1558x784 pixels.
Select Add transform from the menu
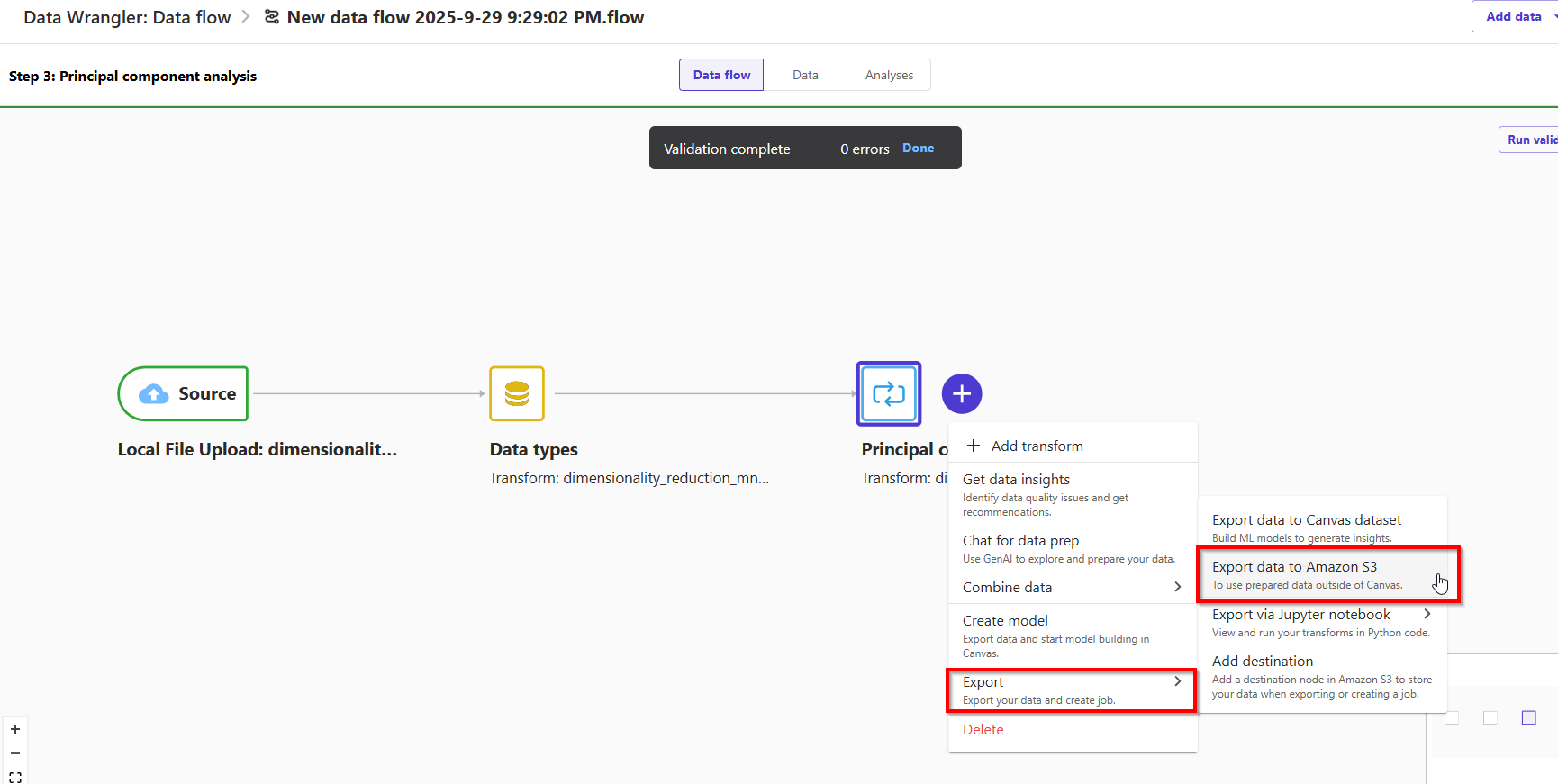click(1036, 446)
